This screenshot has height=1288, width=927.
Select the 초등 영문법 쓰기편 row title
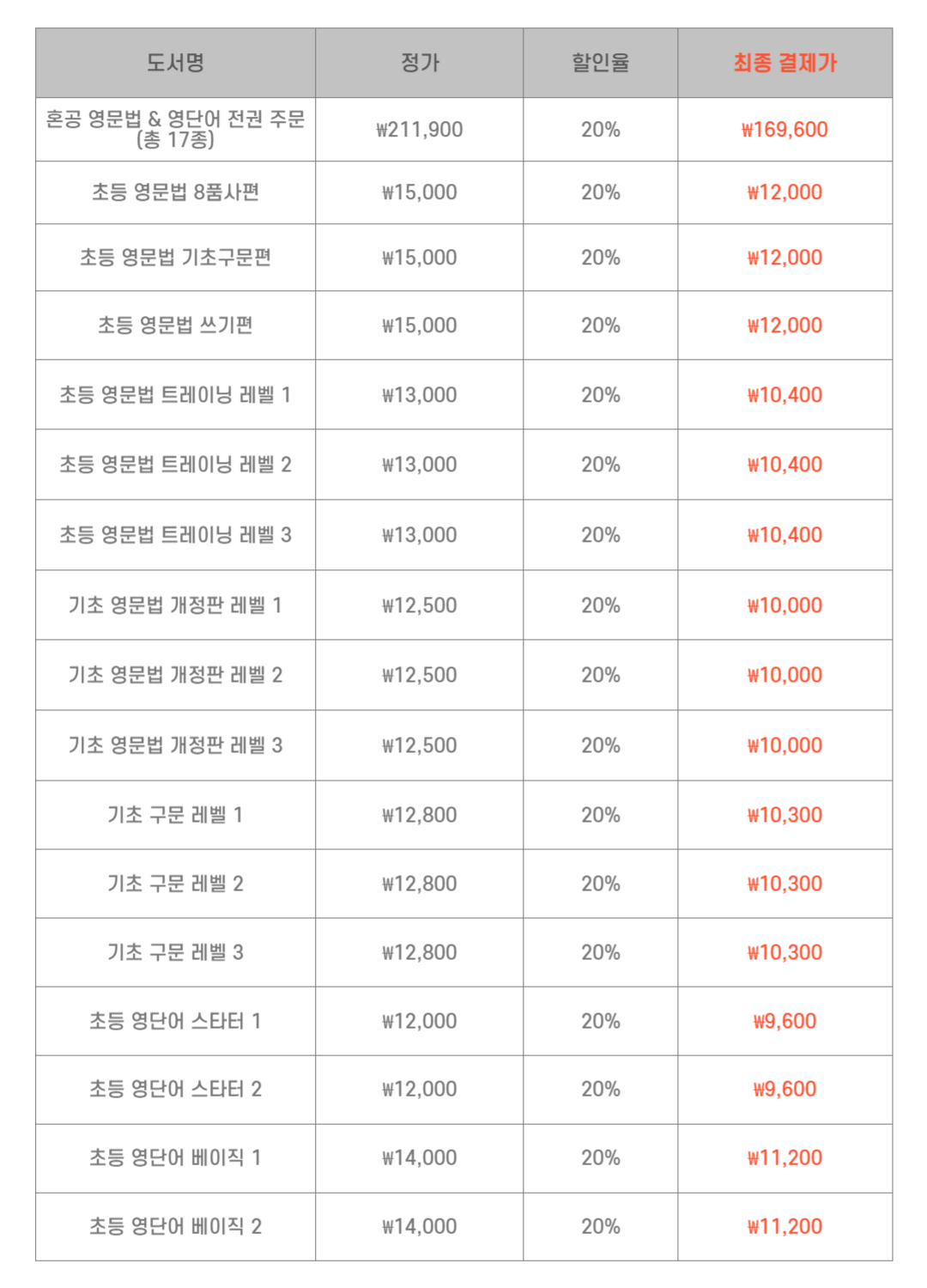click(x=175, y=325)
